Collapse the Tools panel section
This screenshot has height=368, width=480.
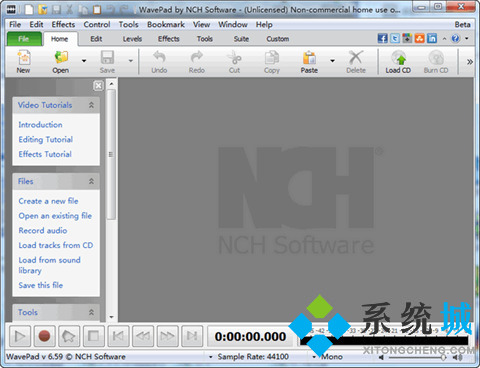91,312
